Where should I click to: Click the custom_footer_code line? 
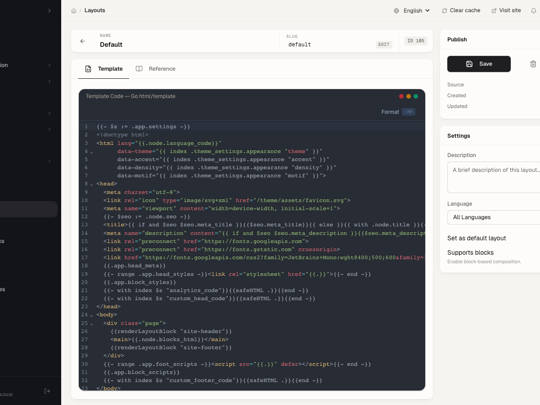tap(213, 381)
